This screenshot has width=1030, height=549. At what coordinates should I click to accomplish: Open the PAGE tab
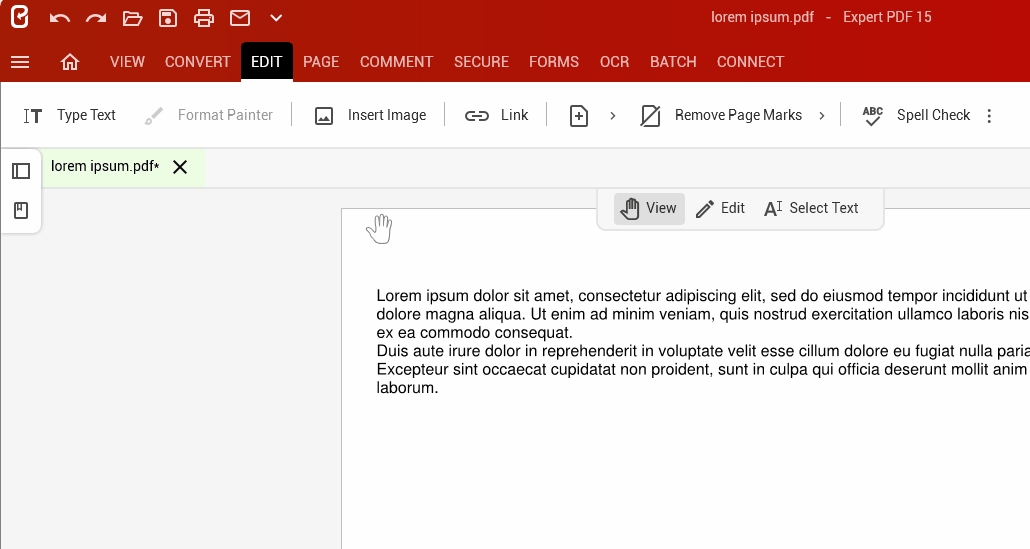tap(321, 62)
